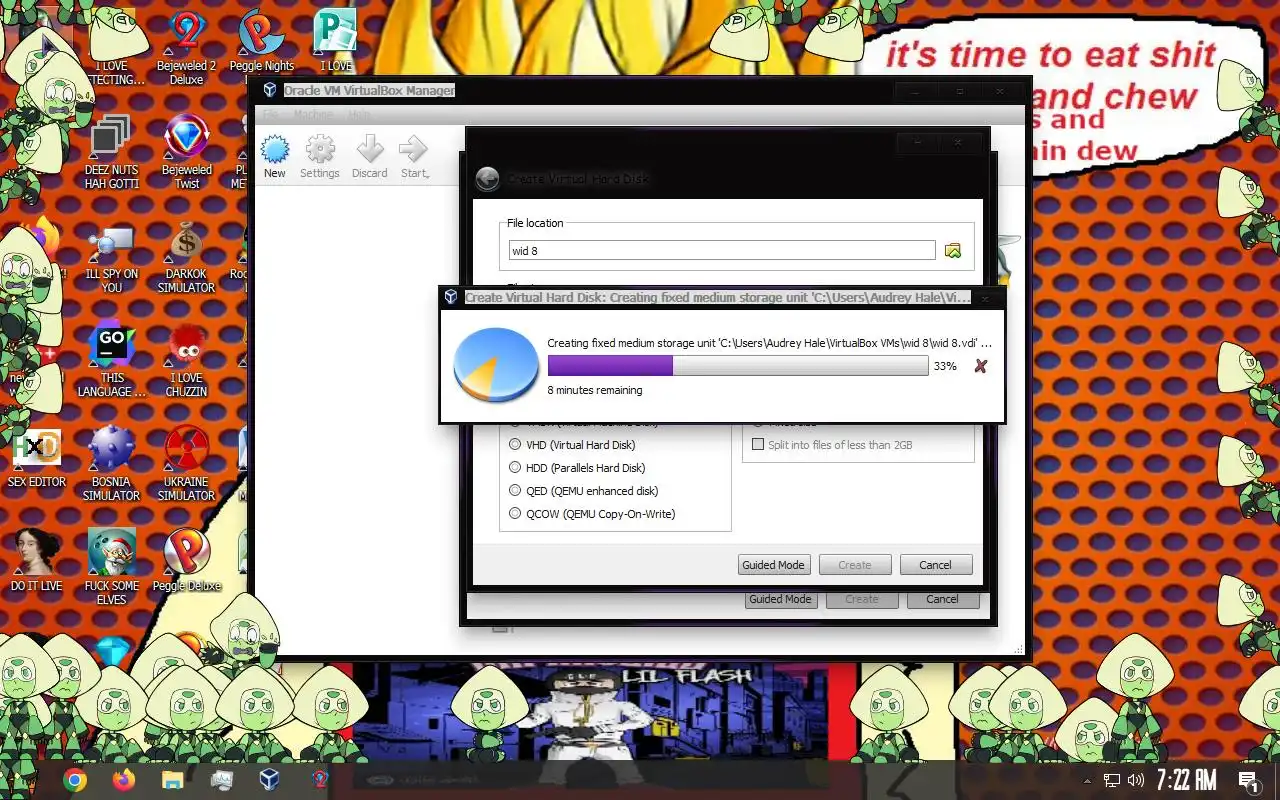Screen dimensions: 1280x800
Task: Click Cancel button in the rear dialog
Action: pos(942,600)
